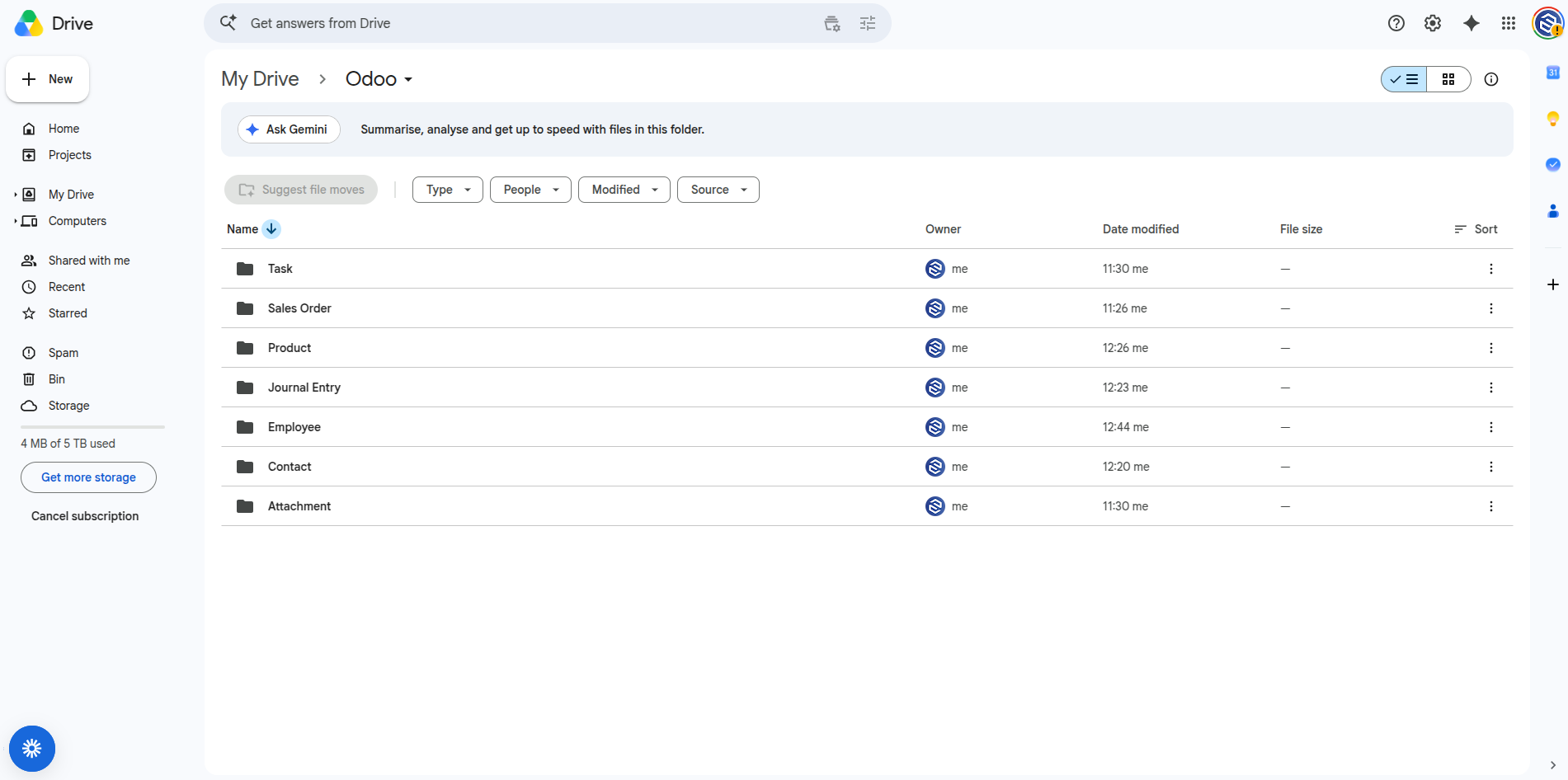Open the settings gear menu
Viewport: 1568px width, 780px height.
click(1433, 23)
